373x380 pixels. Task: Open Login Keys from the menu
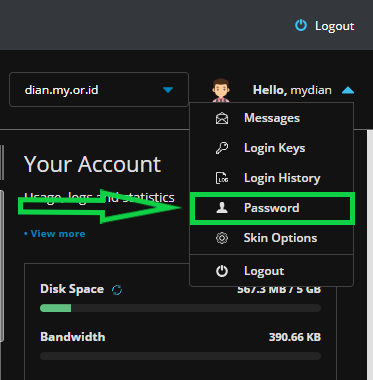coord(271,148)
